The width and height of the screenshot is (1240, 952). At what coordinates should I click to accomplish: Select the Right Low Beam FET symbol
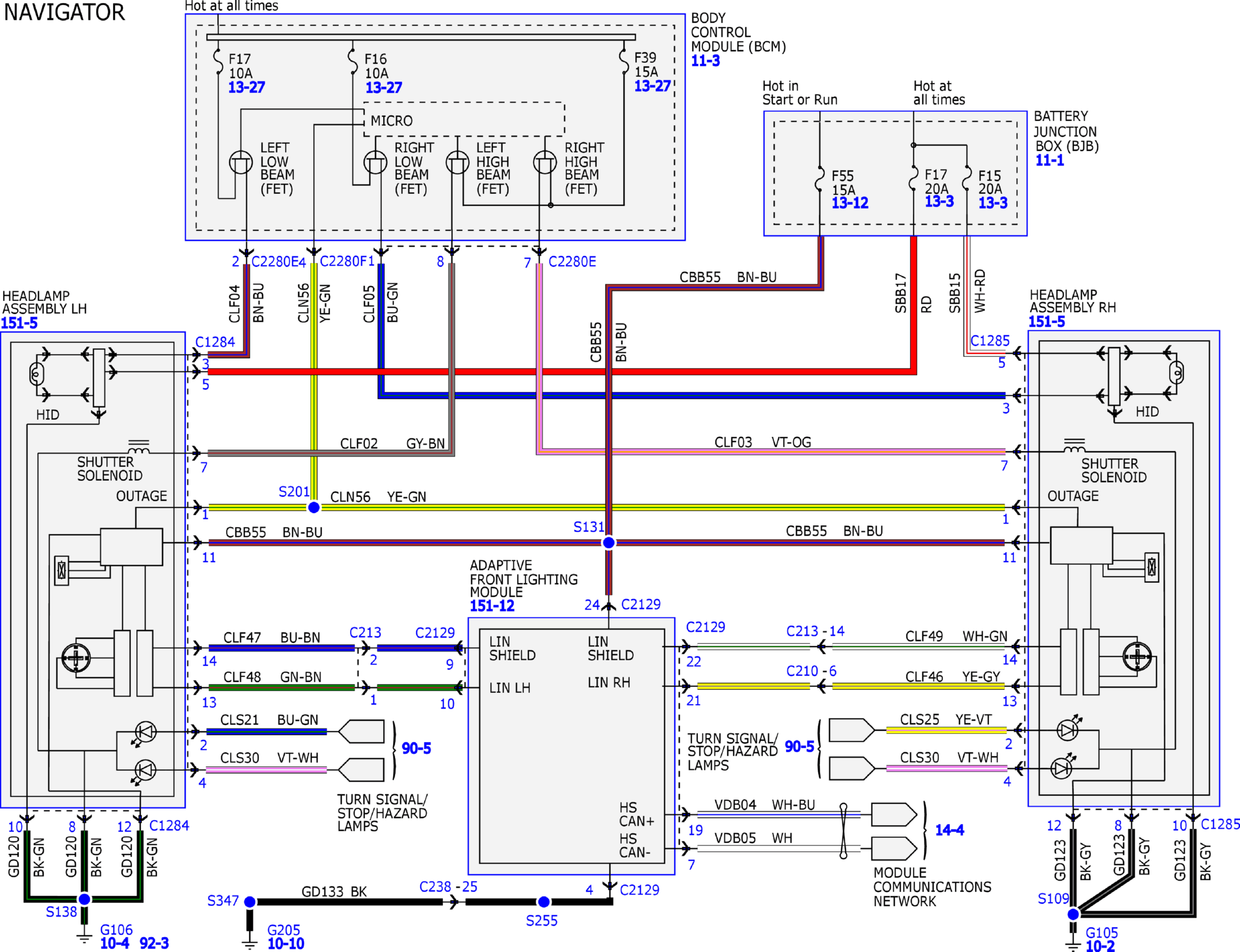pyautogui.click(x=375, y=162)
